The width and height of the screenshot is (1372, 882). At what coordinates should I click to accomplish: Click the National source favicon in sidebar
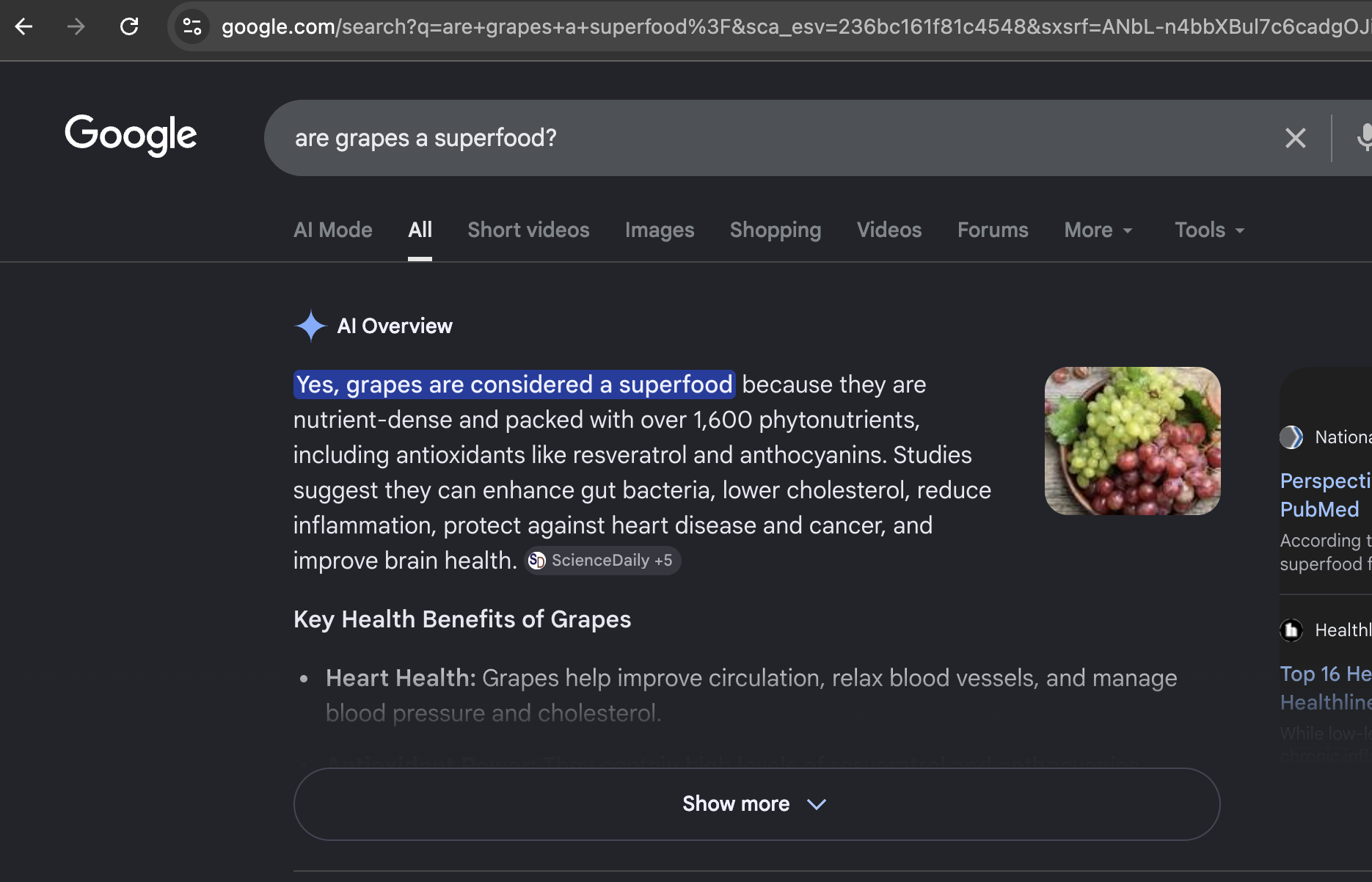coord(1291,437)
